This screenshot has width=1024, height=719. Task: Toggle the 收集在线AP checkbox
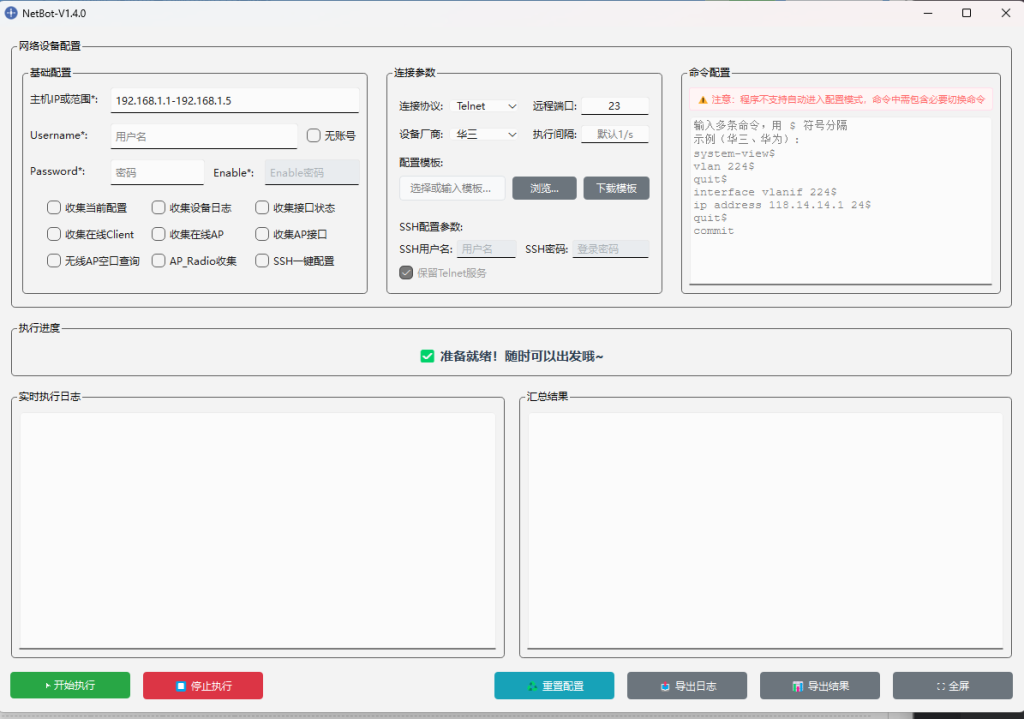(x=158, y=234)
